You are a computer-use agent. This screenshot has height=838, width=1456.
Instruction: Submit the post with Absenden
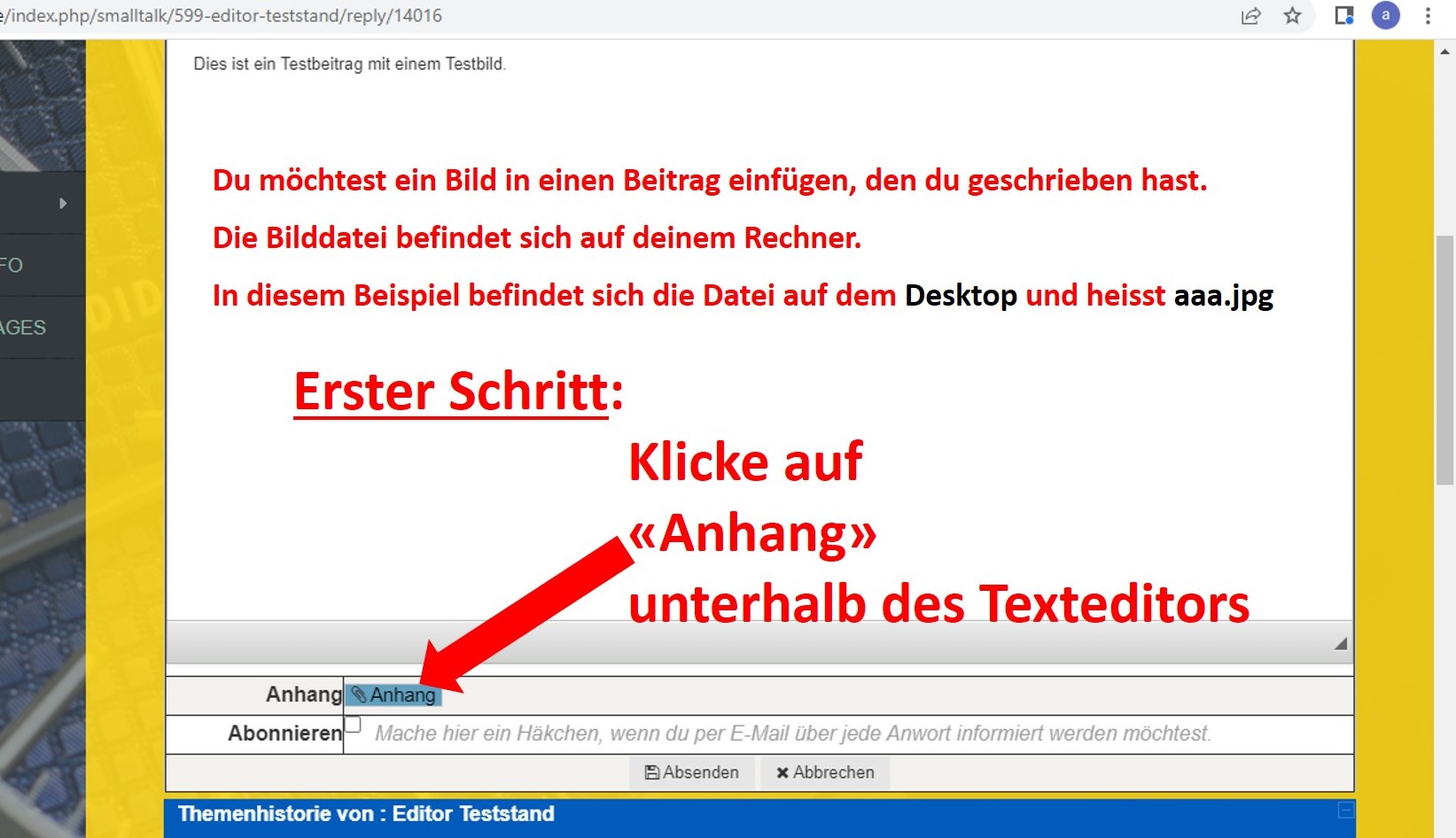(691, 772)
